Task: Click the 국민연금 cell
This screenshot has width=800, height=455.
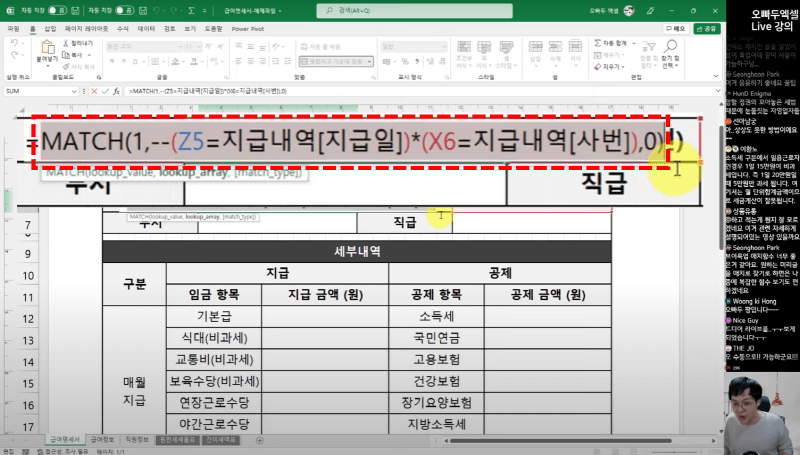Action: pyautogui.click(x=437, y=338)
